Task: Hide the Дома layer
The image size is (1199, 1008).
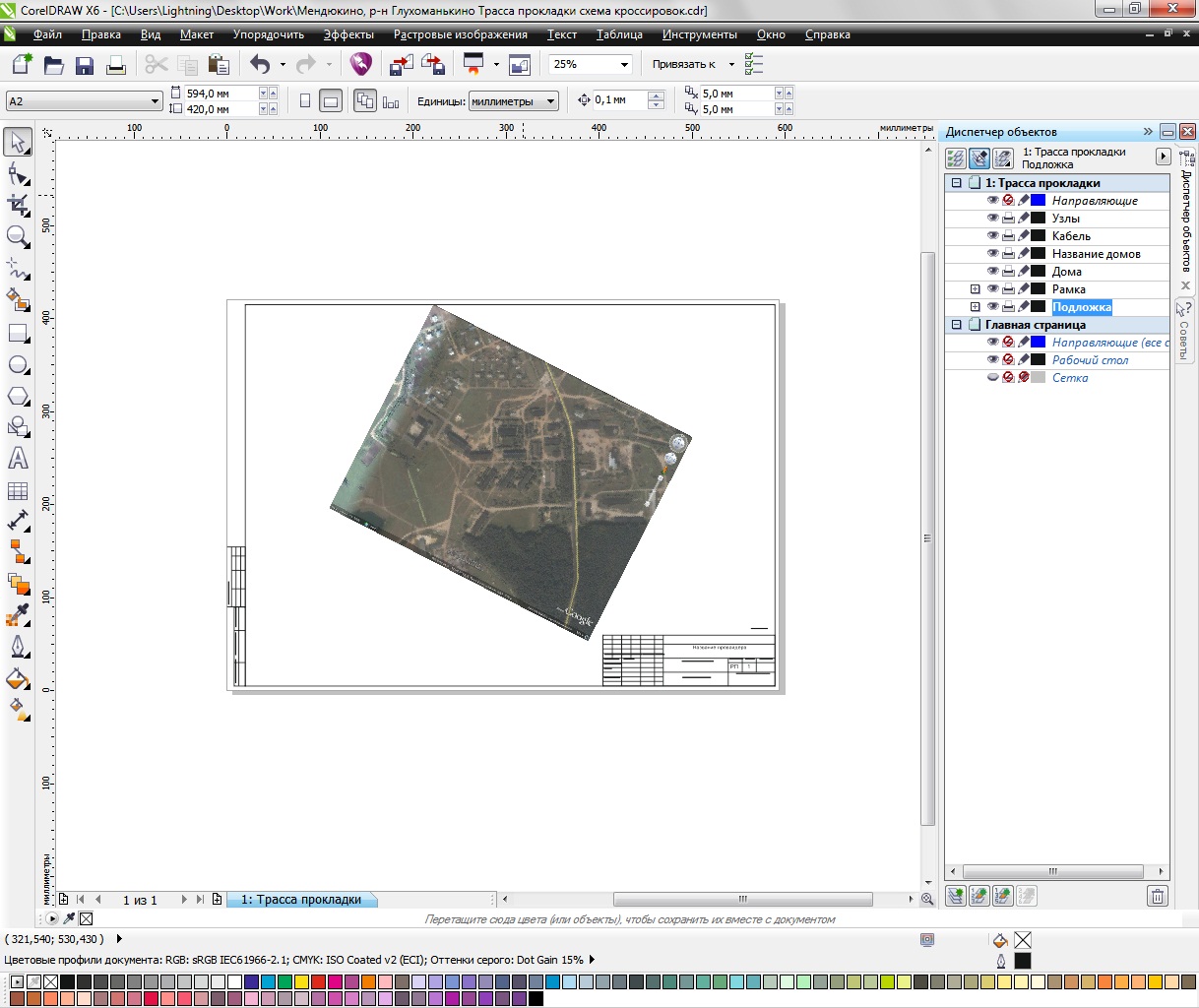Action: click(x=992, y=272)
